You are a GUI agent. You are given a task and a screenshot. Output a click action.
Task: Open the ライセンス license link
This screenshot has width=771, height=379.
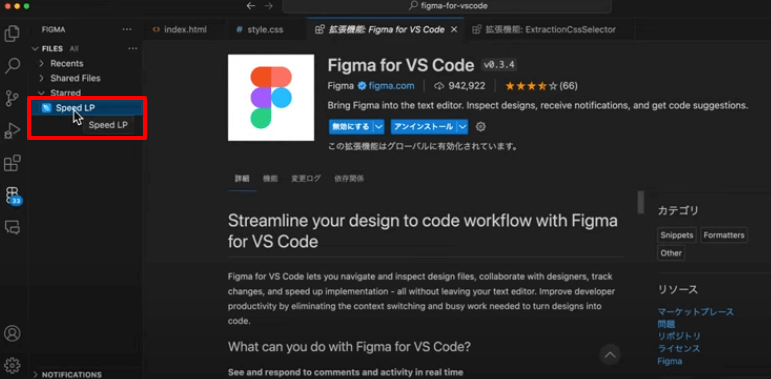click(679, 349)
